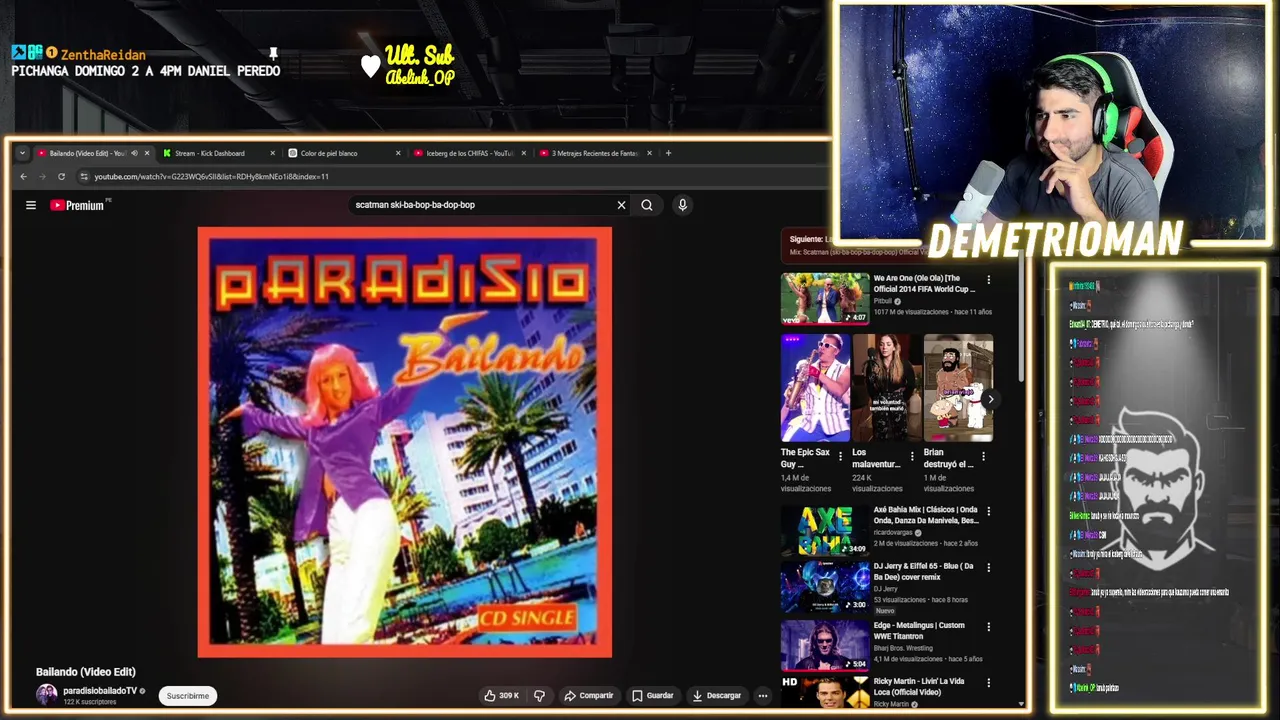Viewport: 1280px width, 720px height.
Task: Open options for Los malaventur... short
Action: [911, 457]
